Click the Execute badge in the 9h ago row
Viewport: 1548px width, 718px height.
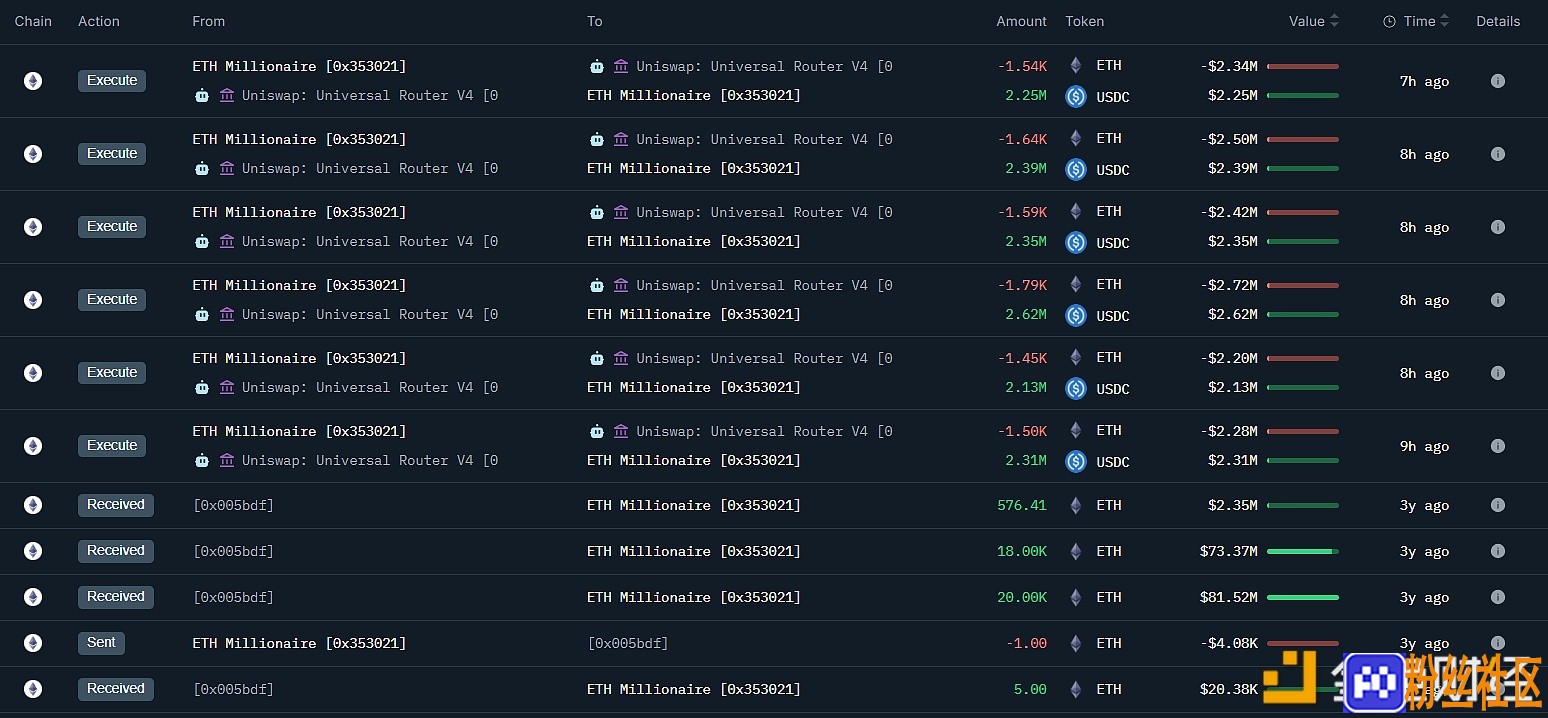coord(112,446)
